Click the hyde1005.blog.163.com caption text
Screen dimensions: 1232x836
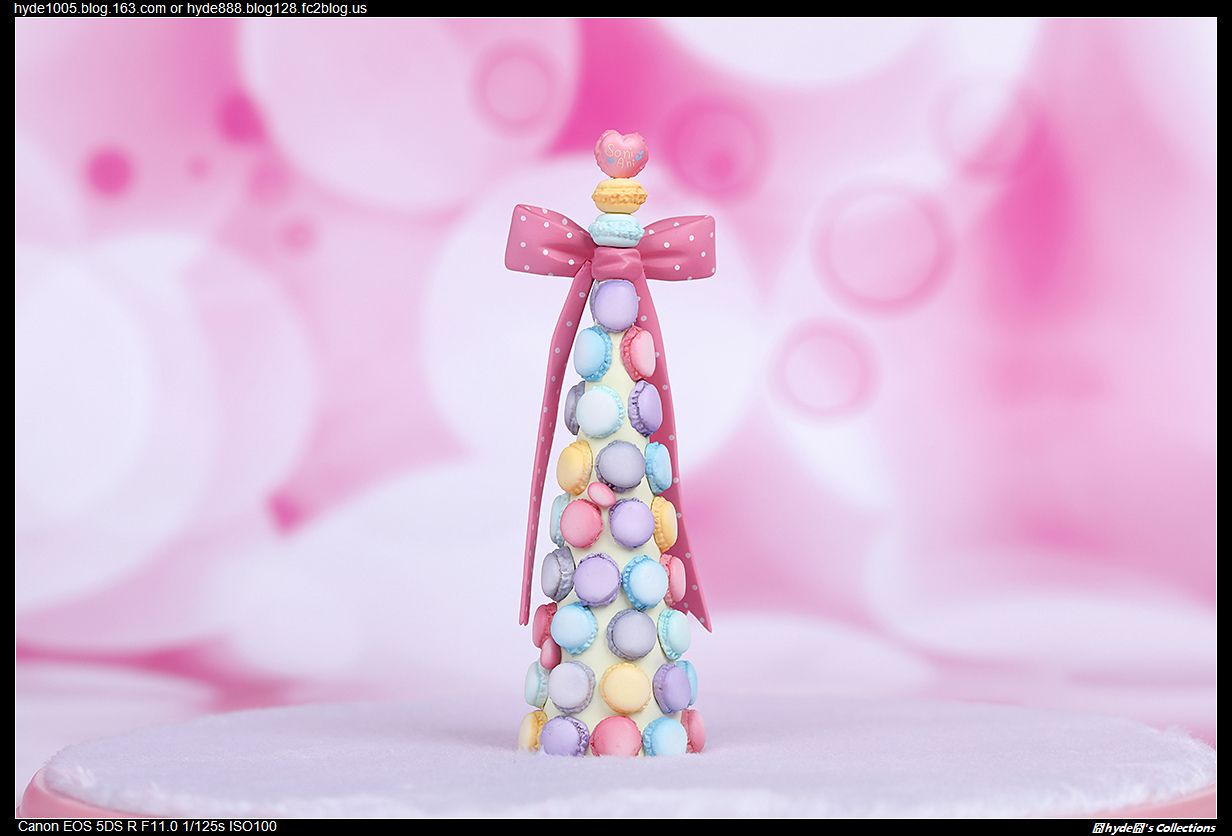[x=90, y=8]
